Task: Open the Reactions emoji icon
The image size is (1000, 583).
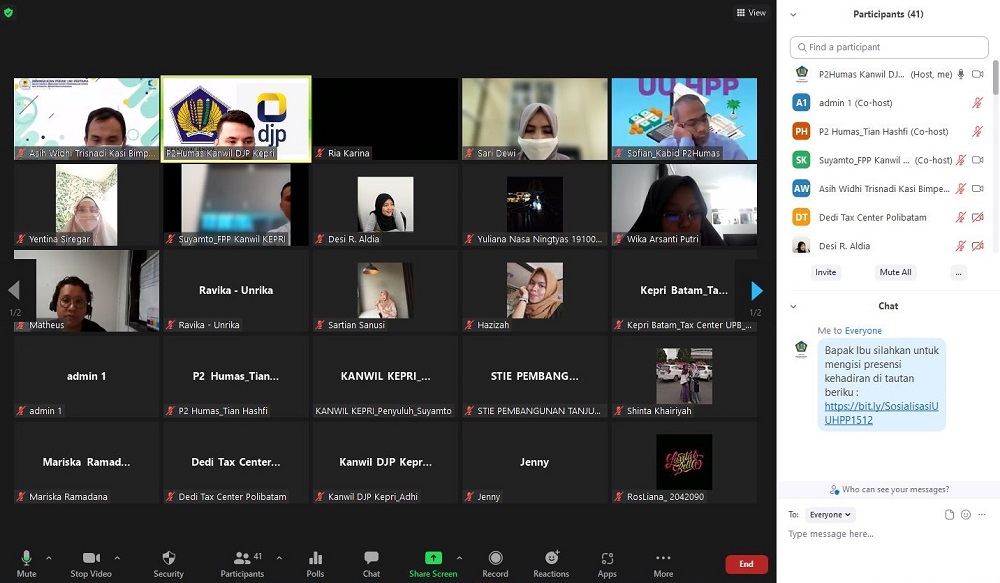Action: pyautogui.click(x=551, y=558)
